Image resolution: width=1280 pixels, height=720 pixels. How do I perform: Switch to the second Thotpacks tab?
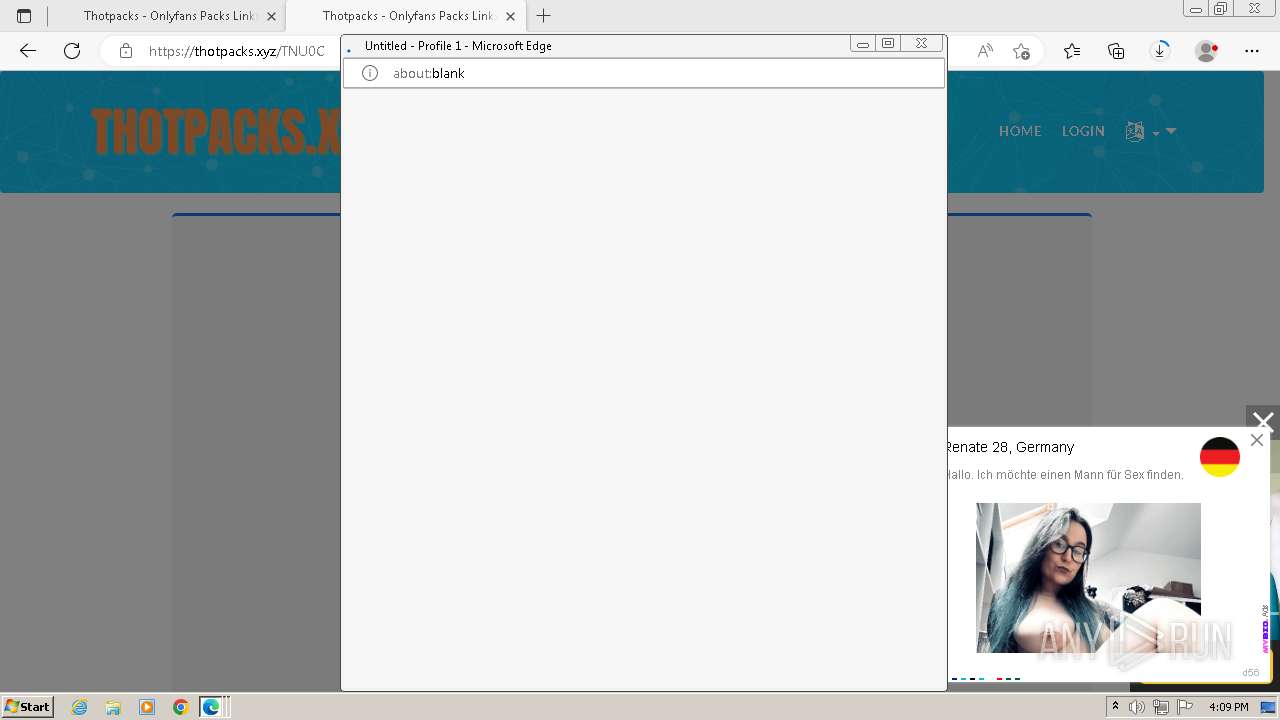[x=406, y=16]
